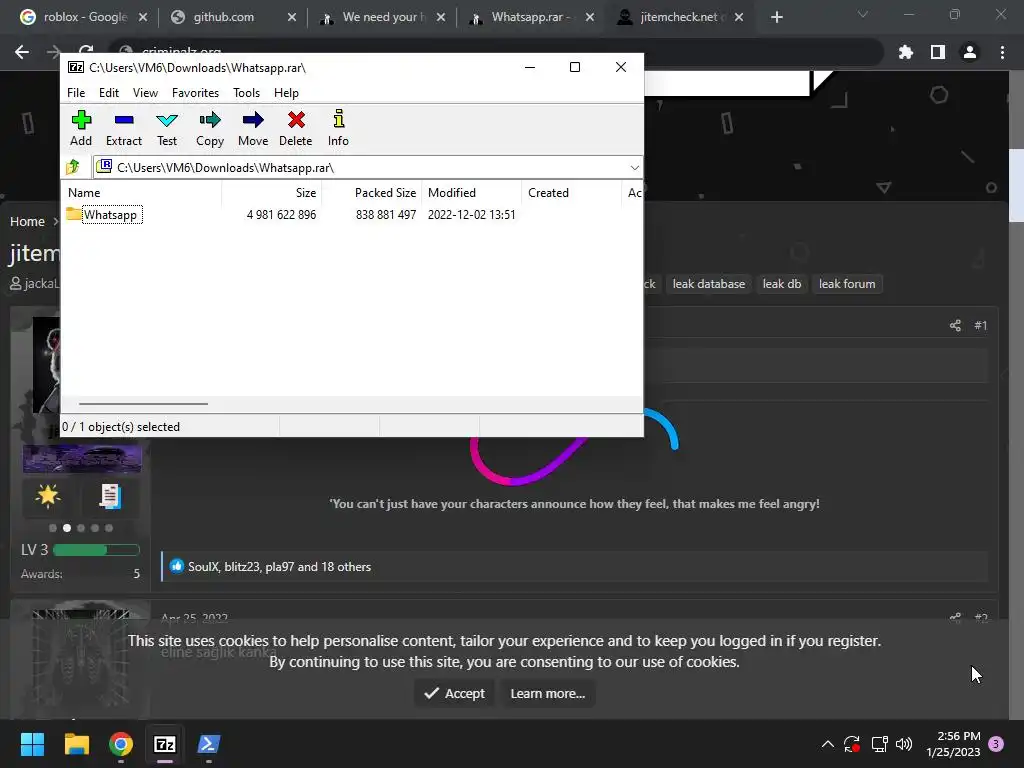Viewport: 1024px width, 768px height.
Task: Select the Copy toolbar icon in 7-Zip
Action: click(x=210, y=129)
